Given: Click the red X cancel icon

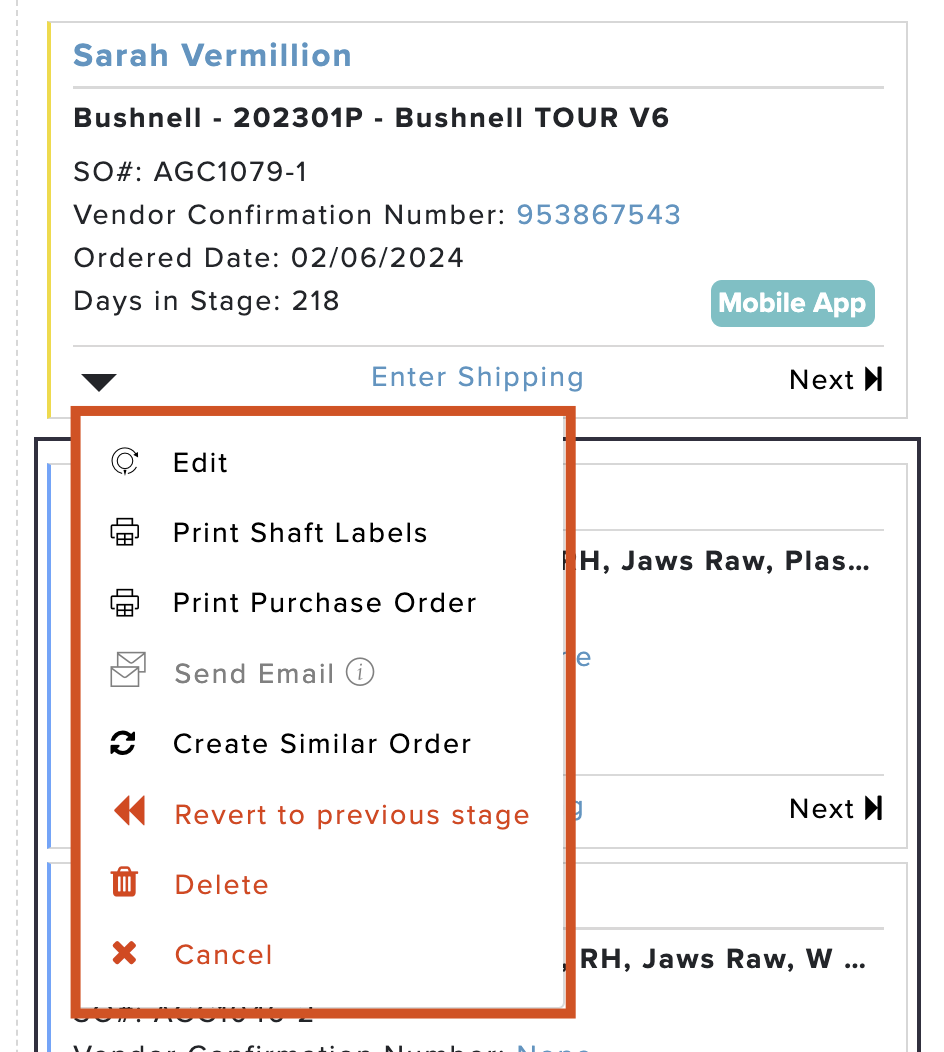Looking at the screenshot, I should [x=124, y=953].
